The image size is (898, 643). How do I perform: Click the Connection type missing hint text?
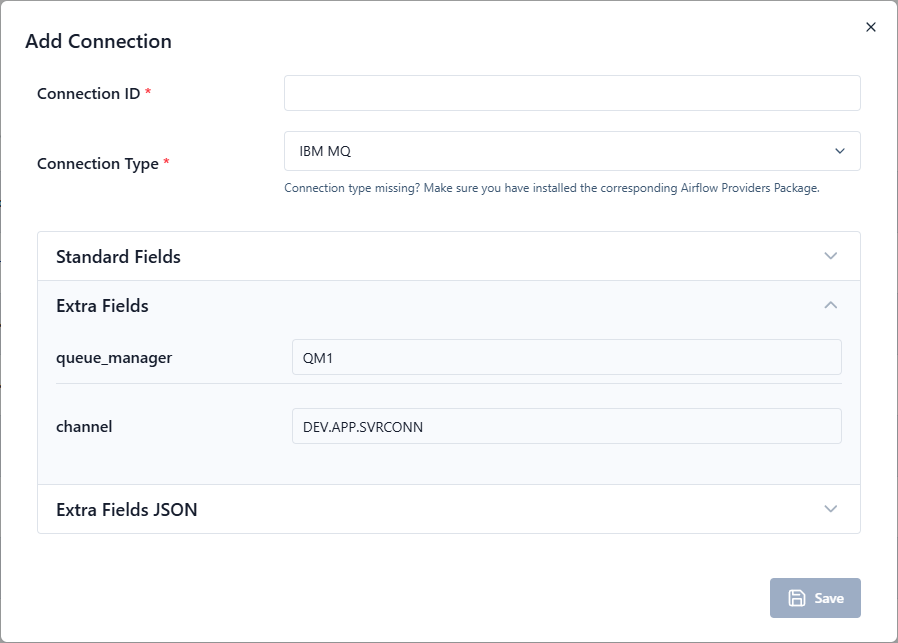pyautogui.click(x=552, y=188)
